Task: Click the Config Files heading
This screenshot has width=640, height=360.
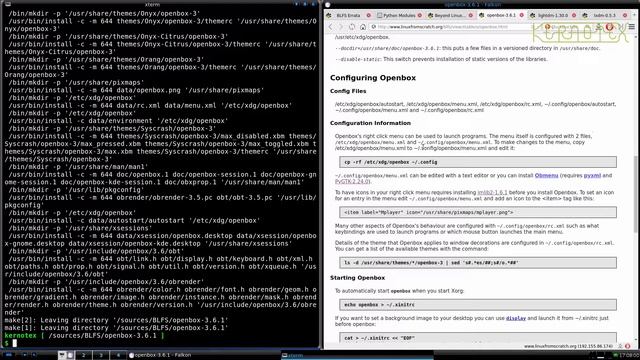Action: tap(348, 91)
